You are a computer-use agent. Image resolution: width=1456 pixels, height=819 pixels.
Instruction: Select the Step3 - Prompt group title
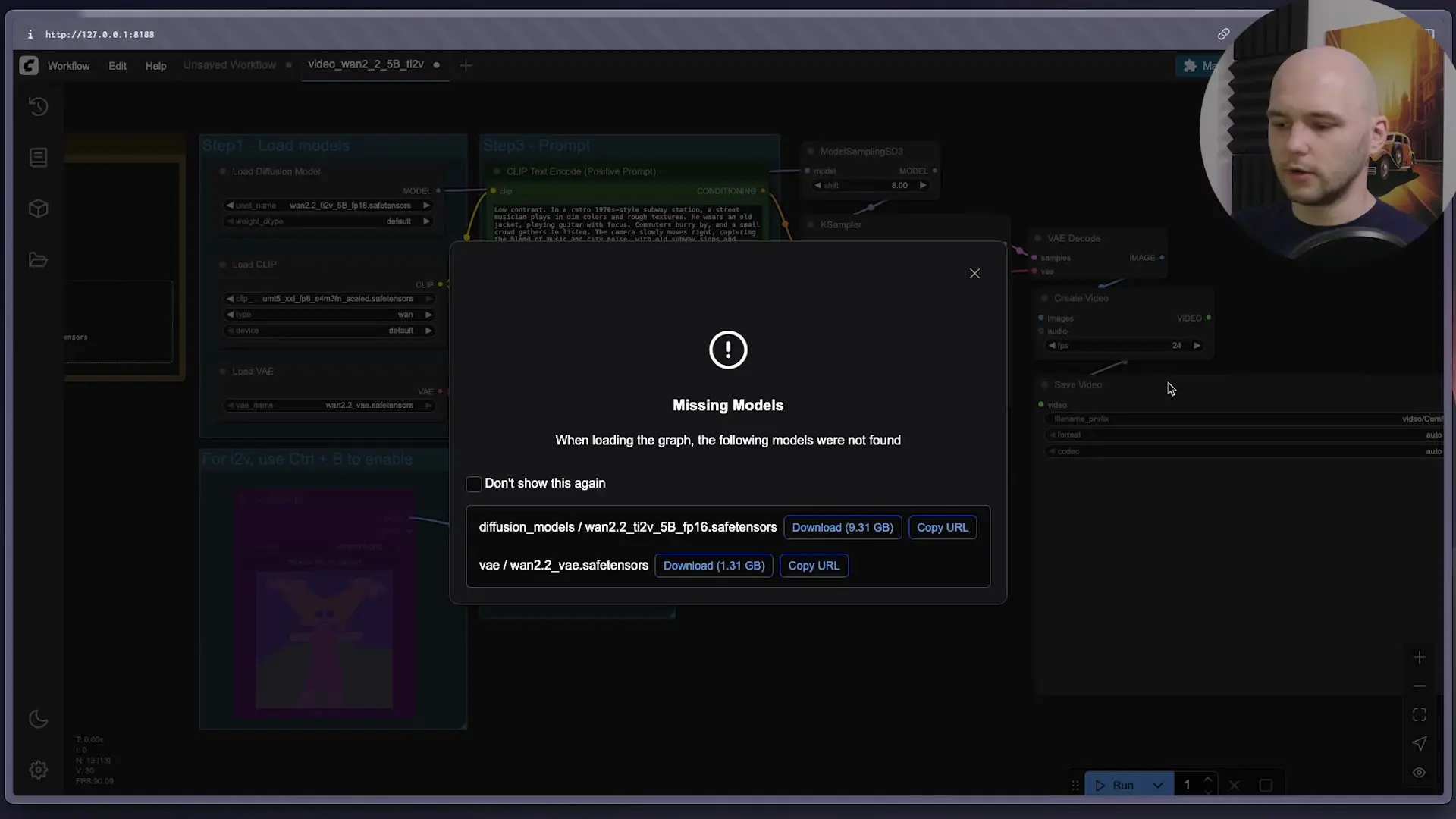click(536, 146)
